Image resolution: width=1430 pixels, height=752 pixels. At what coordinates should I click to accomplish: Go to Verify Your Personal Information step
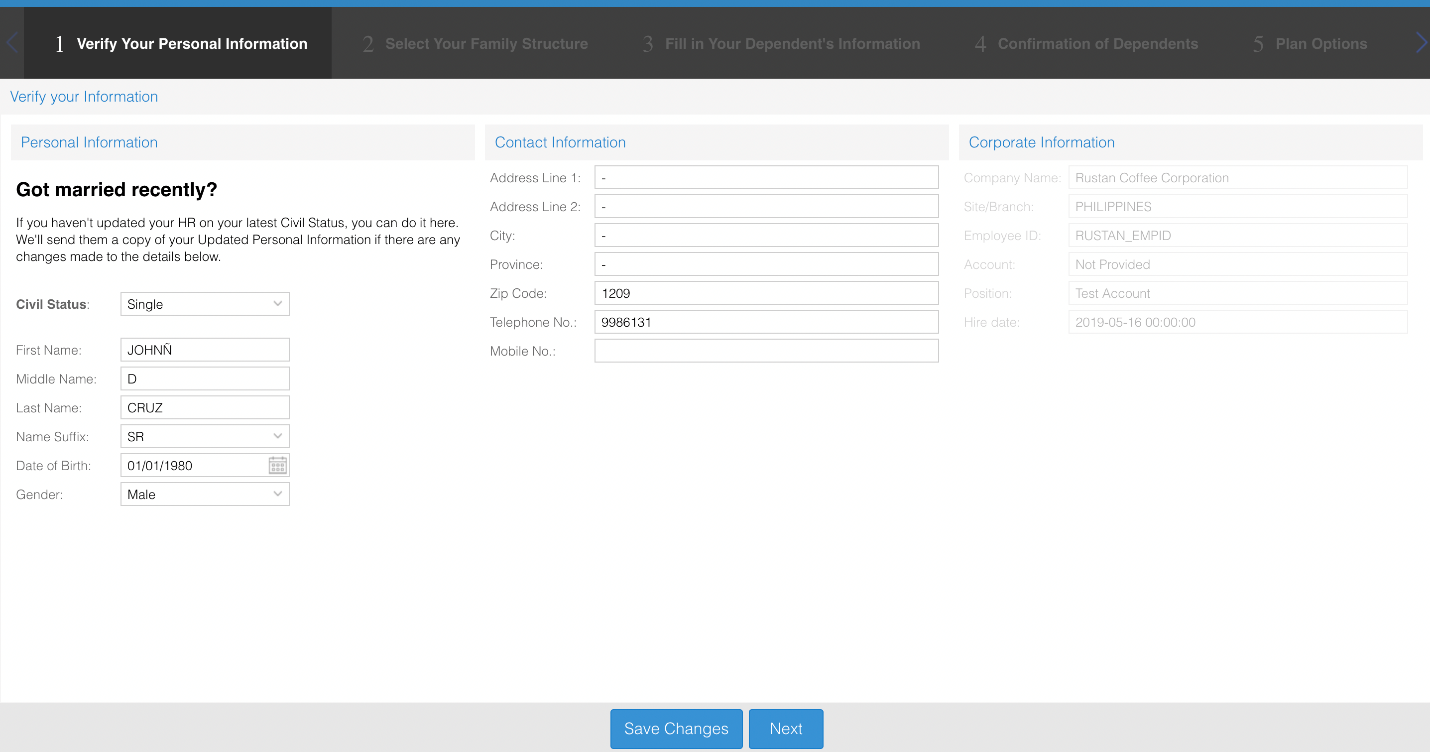(181, 44)
